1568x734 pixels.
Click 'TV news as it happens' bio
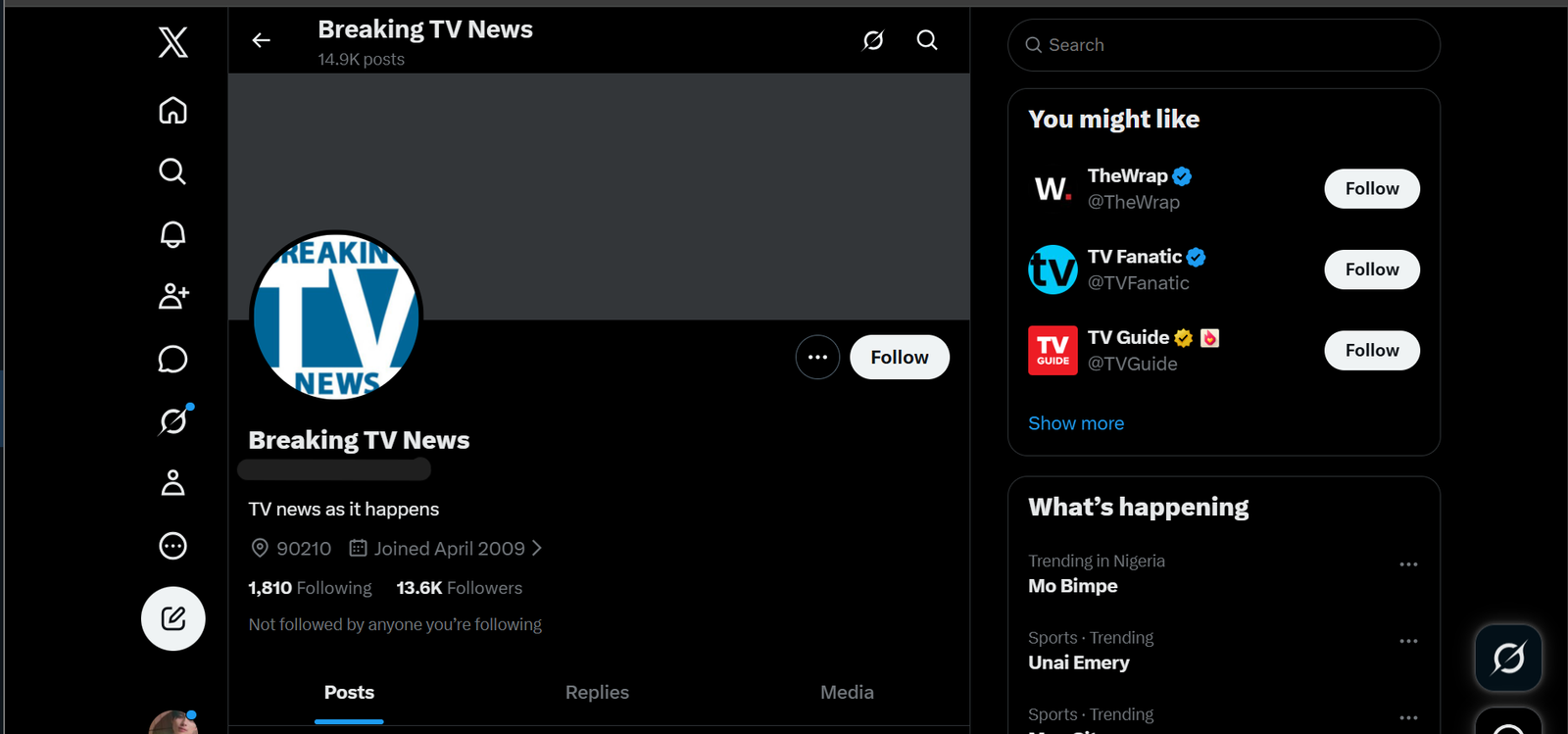click(344, 510)
